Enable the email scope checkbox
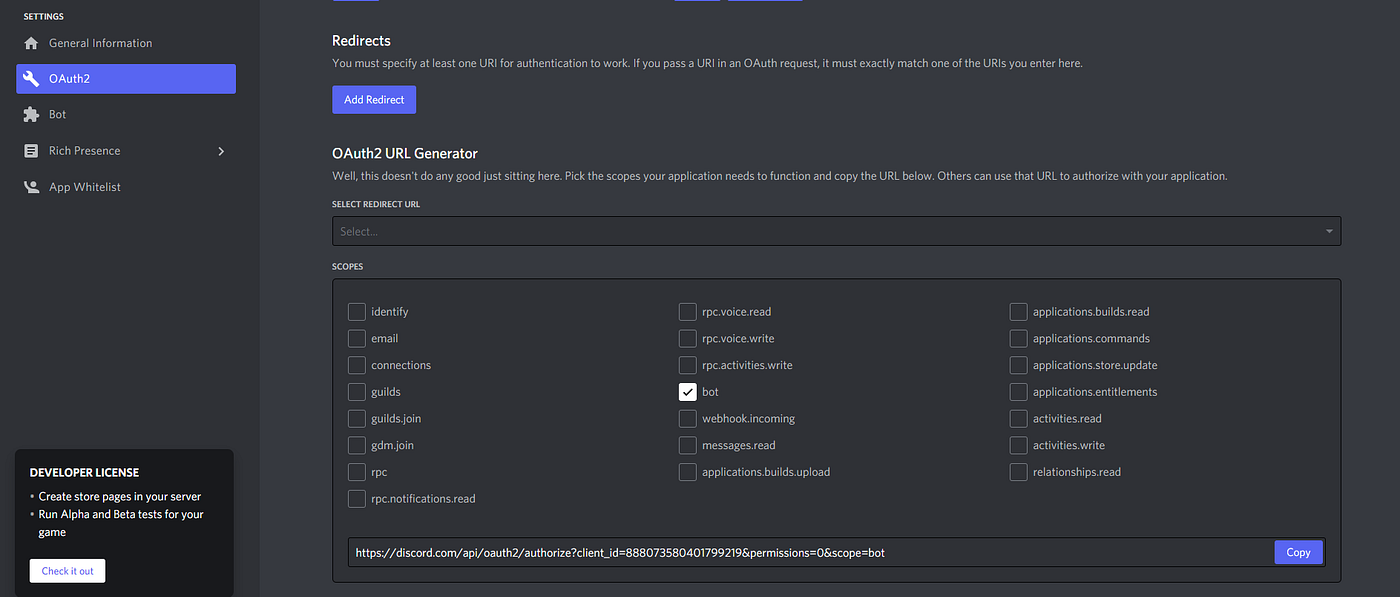Viewport: 1400px width, 597px height. (x=357, y=339)
